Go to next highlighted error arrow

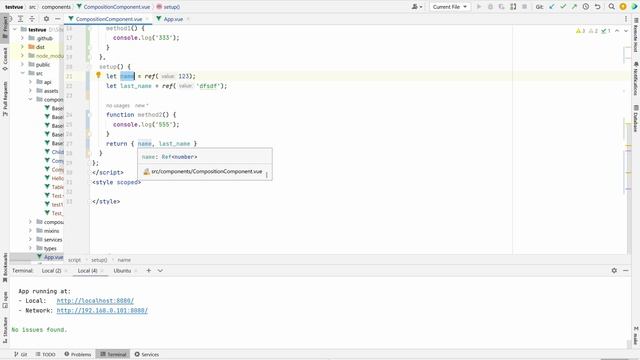[x=626, y=31]
